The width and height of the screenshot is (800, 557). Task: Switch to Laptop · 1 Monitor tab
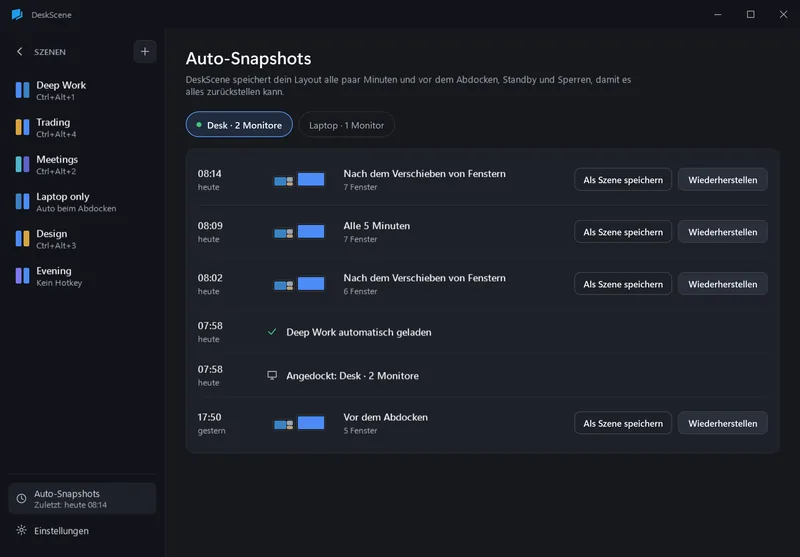coord(346,125)
